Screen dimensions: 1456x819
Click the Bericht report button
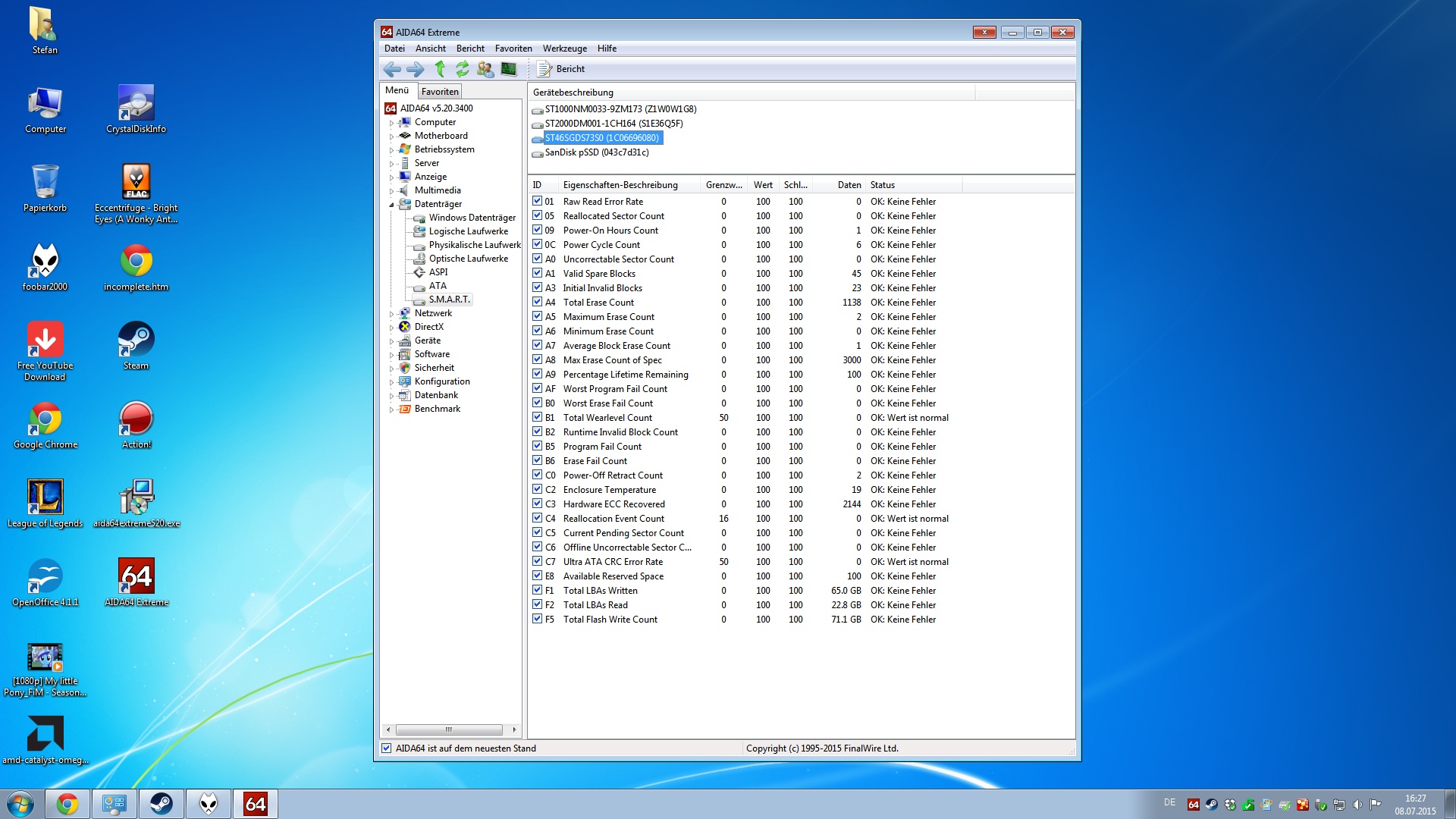pyautogui.click(x=561, y=69)
